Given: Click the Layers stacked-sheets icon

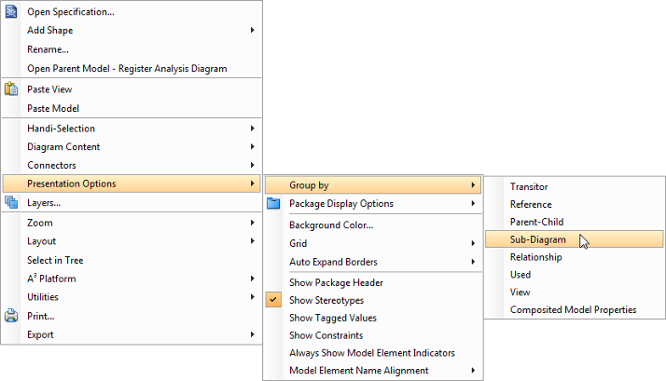Looking at the screenshot, I should [x=11, y=203].
